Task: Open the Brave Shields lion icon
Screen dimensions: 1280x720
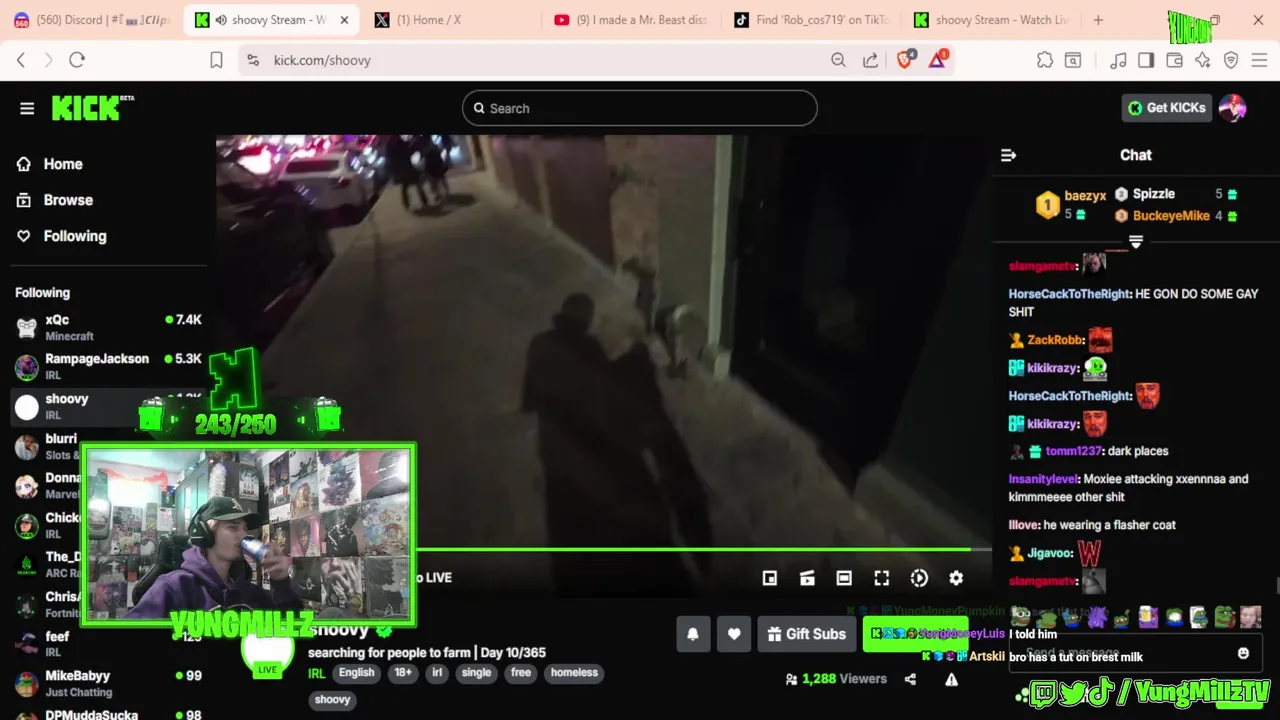Action: click(905, 60)
